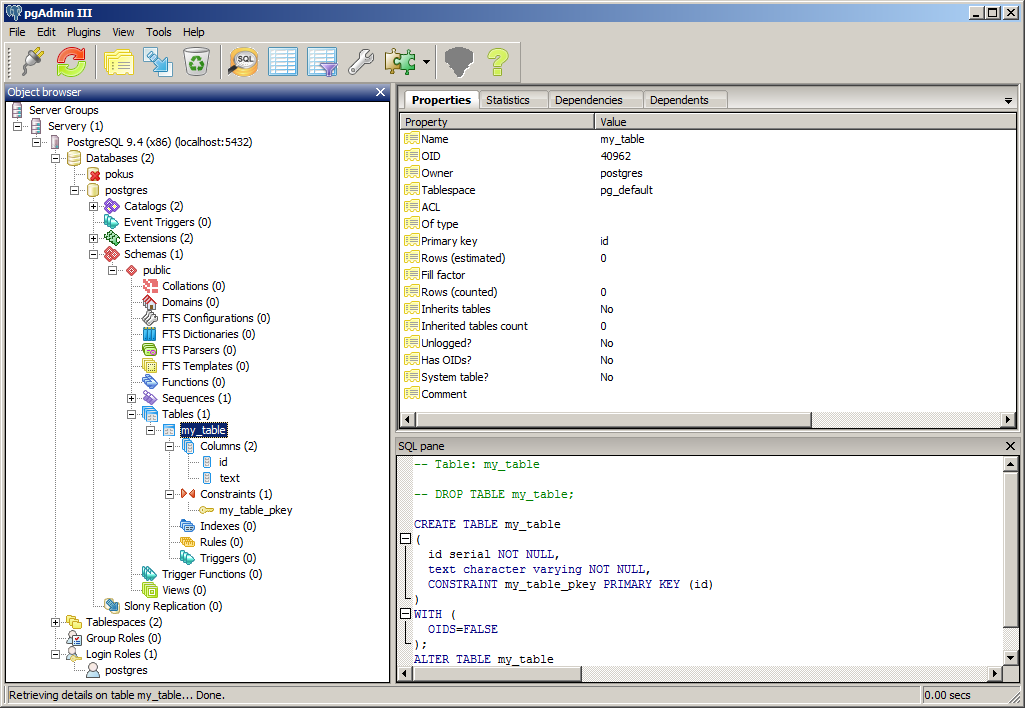Switch to the Statistics tab
This screenshot has height=708, width=1025.
pos(507,100)
